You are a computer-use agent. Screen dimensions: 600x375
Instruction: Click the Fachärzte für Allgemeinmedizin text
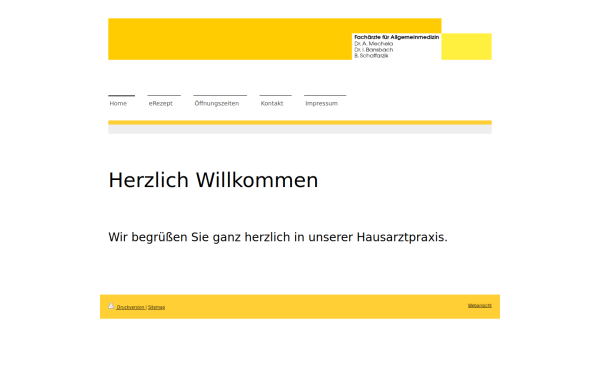pyautogui.click(x=396, y=37)
